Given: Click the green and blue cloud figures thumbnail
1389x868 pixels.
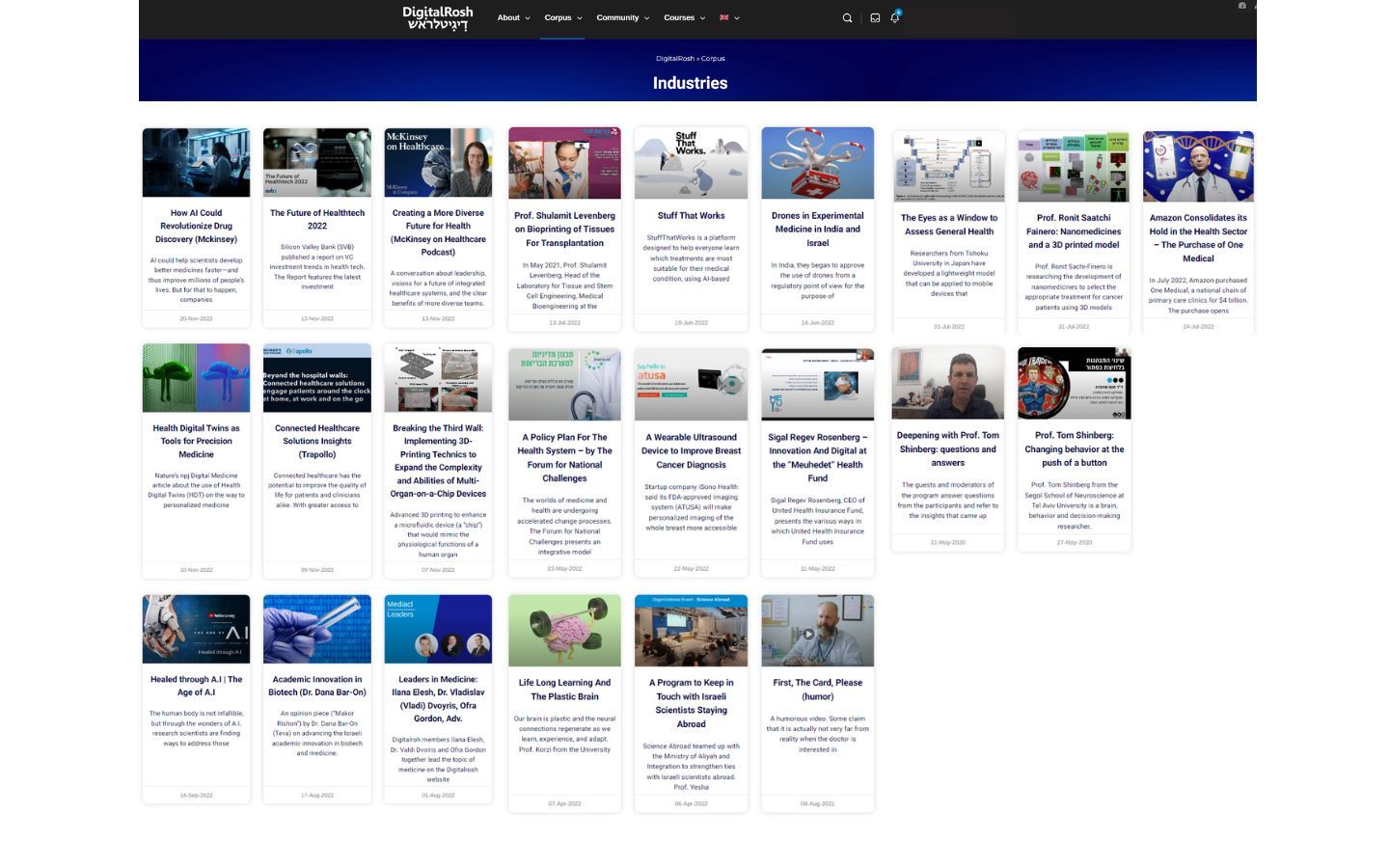Looking at the screenshot, I should 196,378.
